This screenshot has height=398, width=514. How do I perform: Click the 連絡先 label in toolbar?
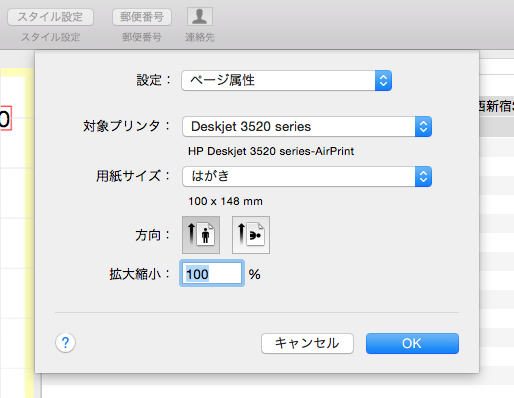coord(200,37)
